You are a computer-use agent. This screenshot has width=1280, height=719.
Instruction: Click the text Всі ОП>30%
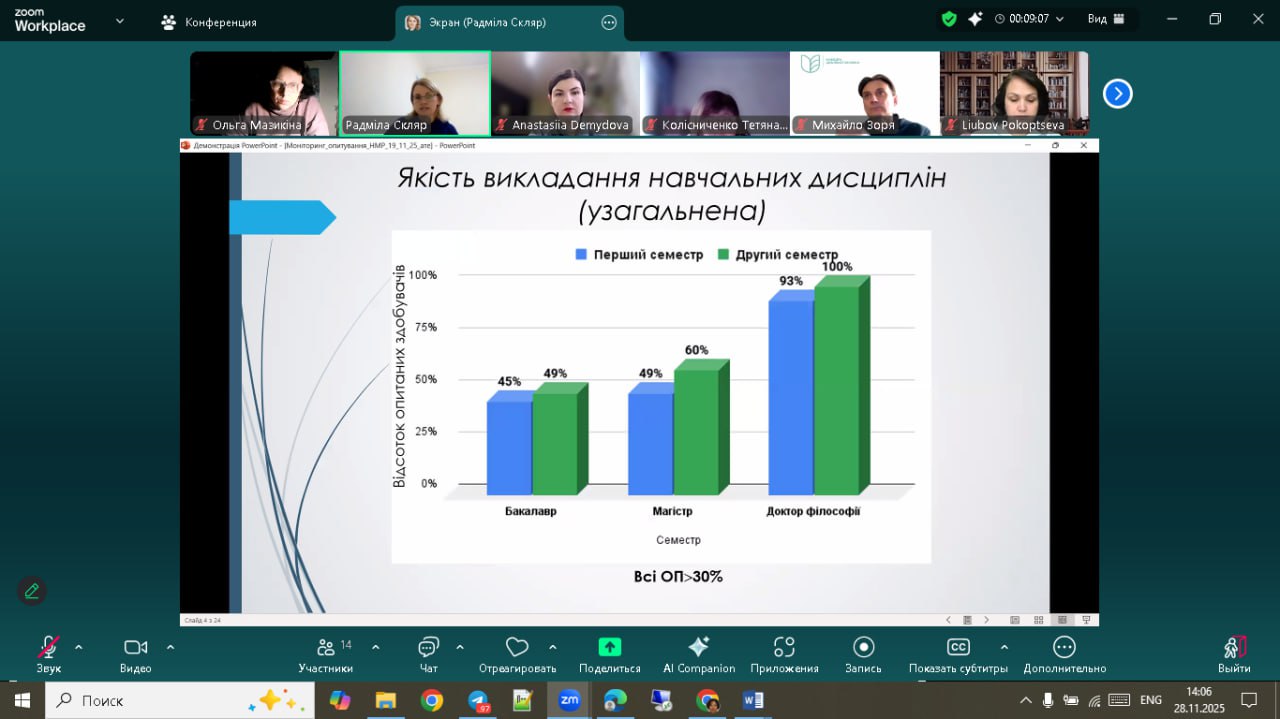[678, 576]
